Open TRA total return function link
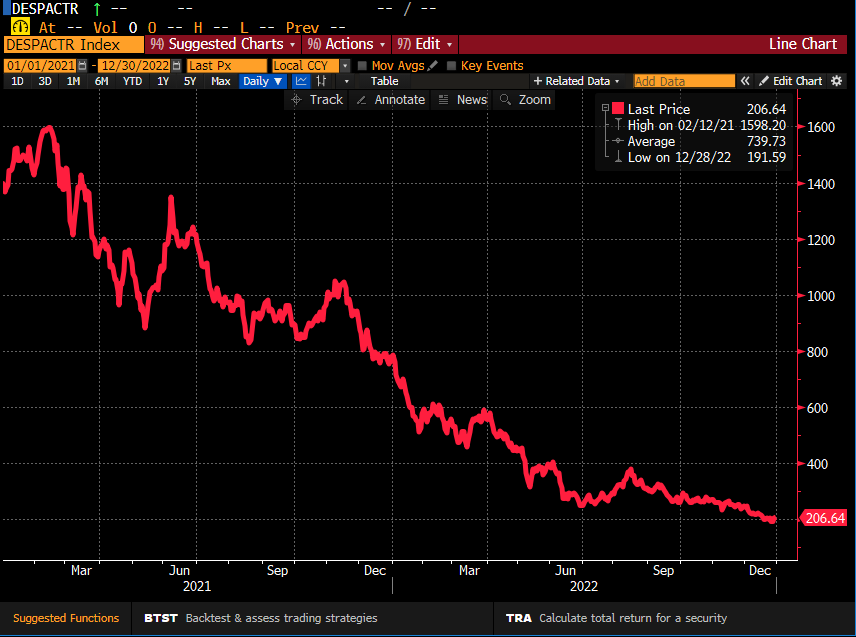 click(616, 618)
